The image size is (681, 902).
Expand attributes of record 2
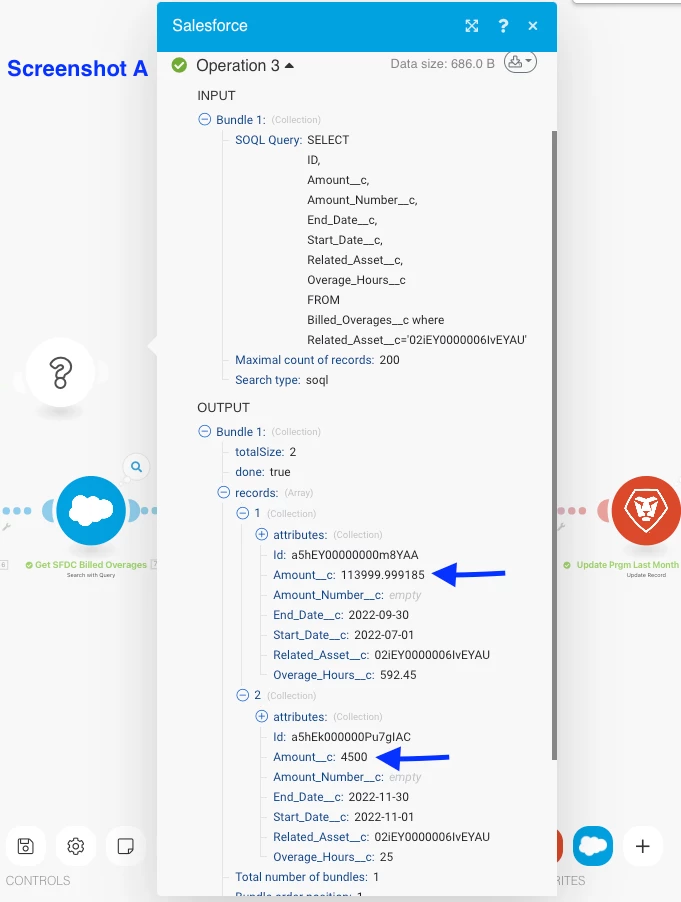click(262, 716)
